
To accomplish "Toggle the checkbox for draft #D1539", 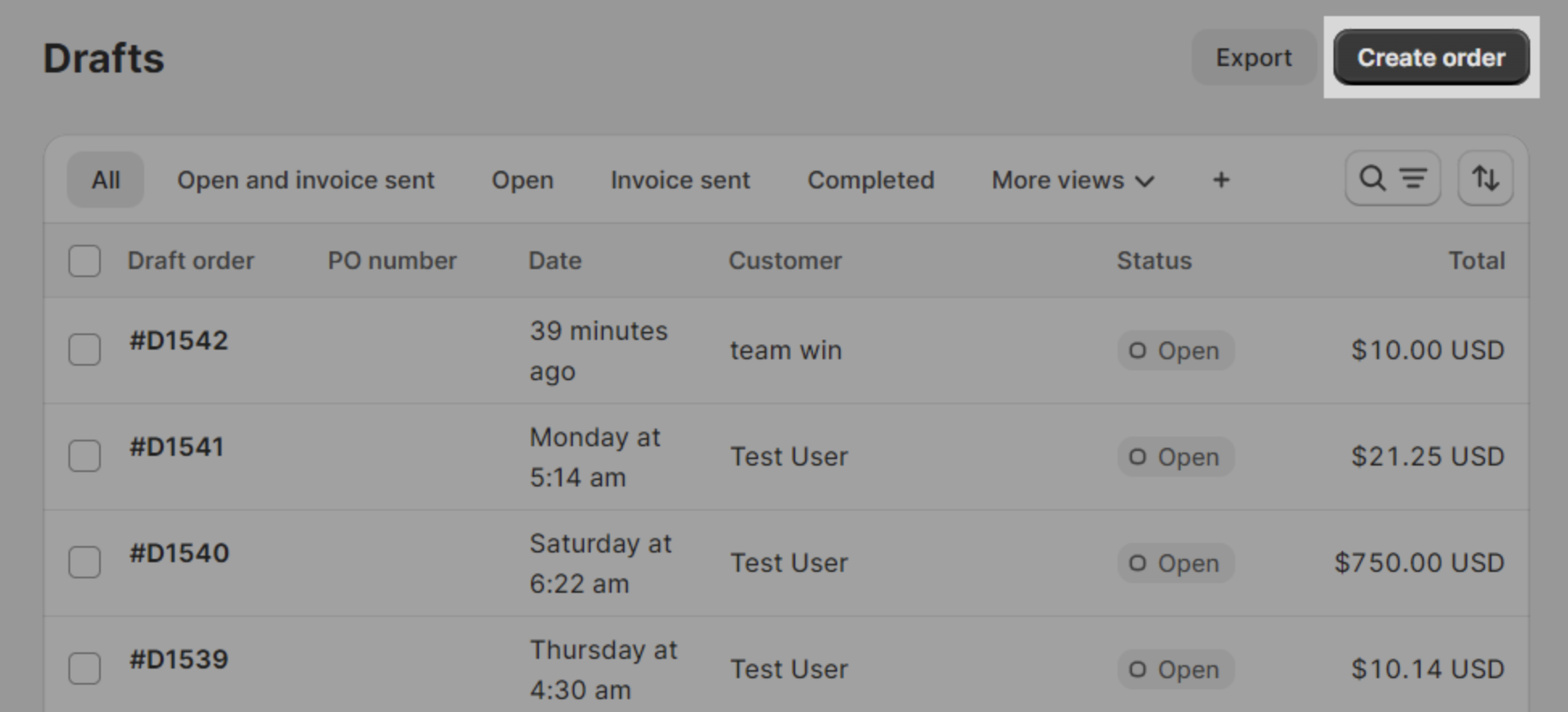I will [85, 669].
